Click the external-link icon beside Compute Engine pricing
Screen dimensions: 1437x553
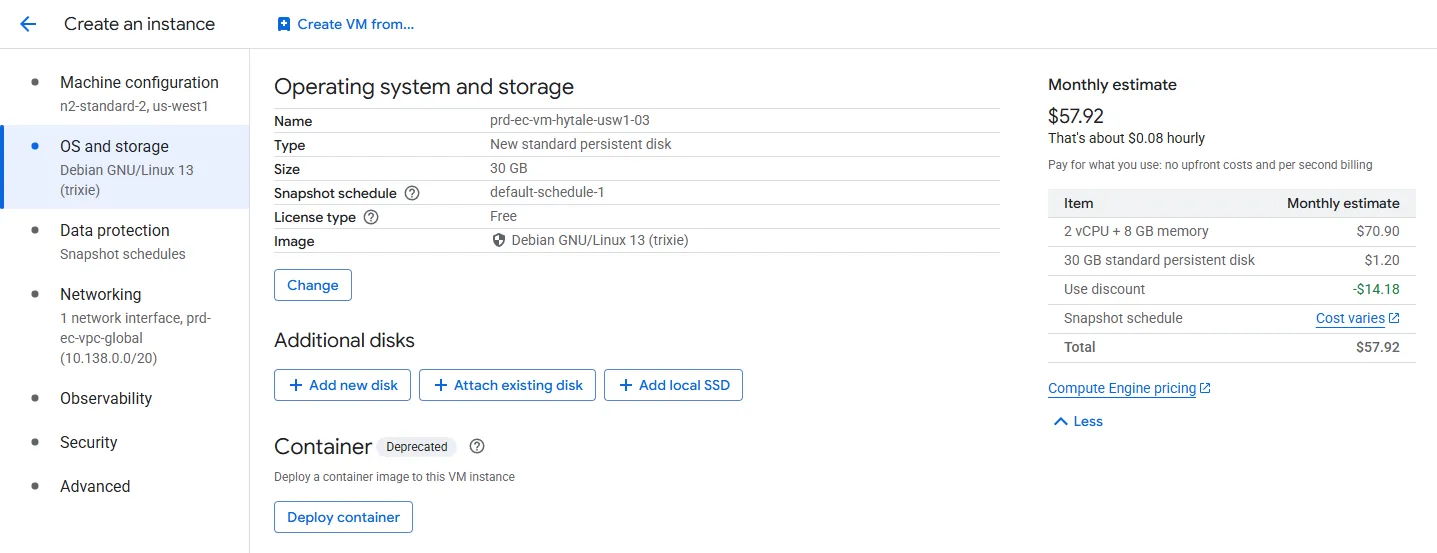(1205, 388)
